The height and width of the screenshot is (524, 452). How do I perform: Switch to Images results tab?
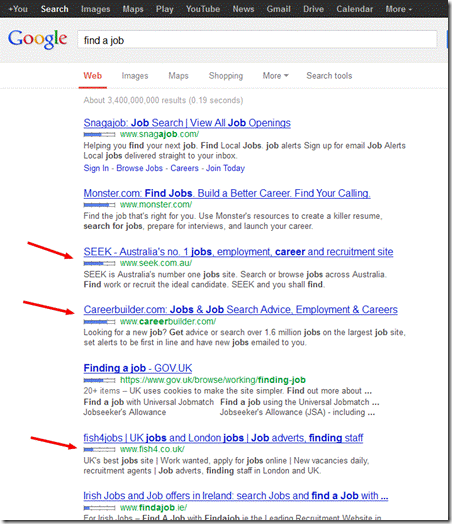(x=135, y=76)
